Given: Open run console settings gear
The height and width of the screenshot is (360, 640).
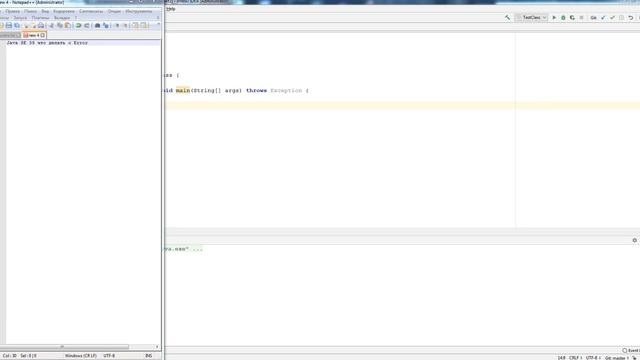Looking at the screenshot, I should (x=634, y=240).
